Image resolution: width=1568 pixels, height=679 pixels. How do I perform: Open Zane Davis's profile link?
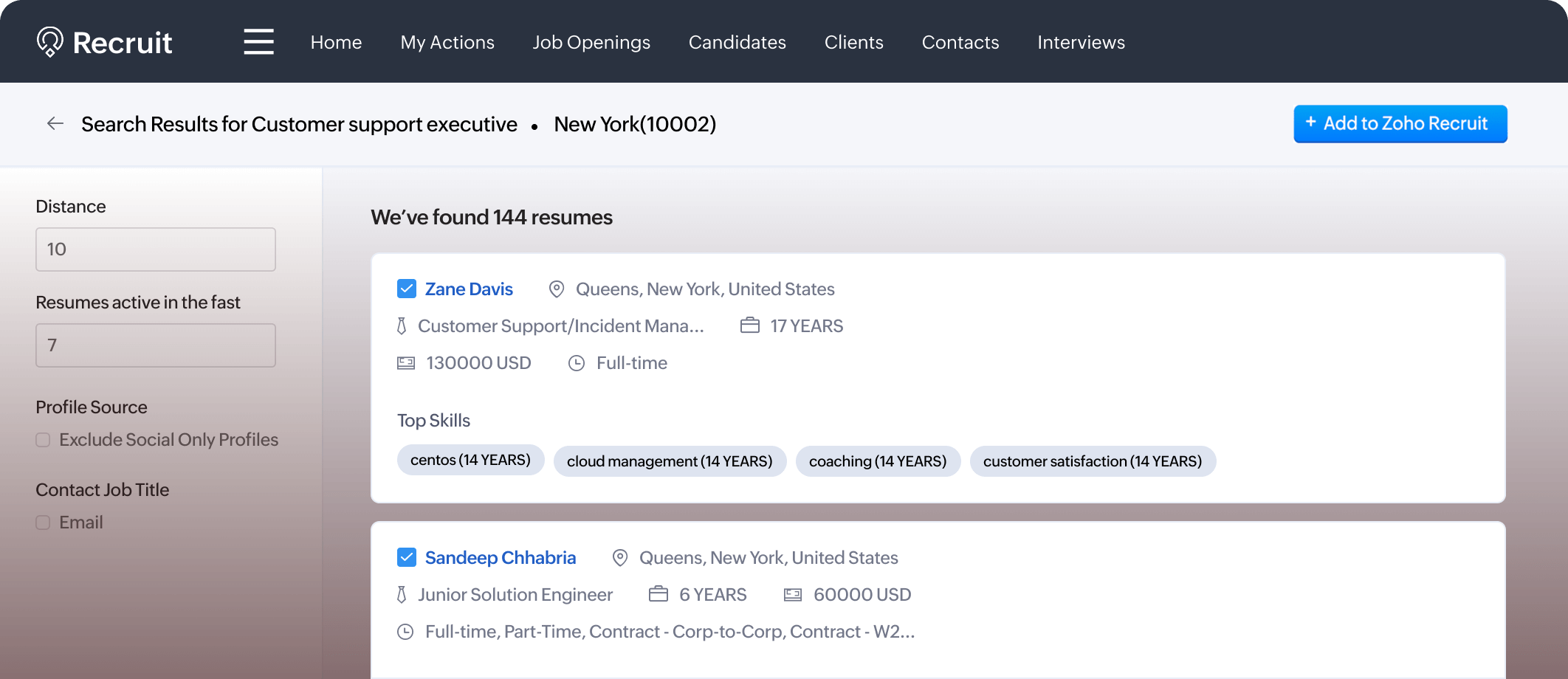pos(468,289)
